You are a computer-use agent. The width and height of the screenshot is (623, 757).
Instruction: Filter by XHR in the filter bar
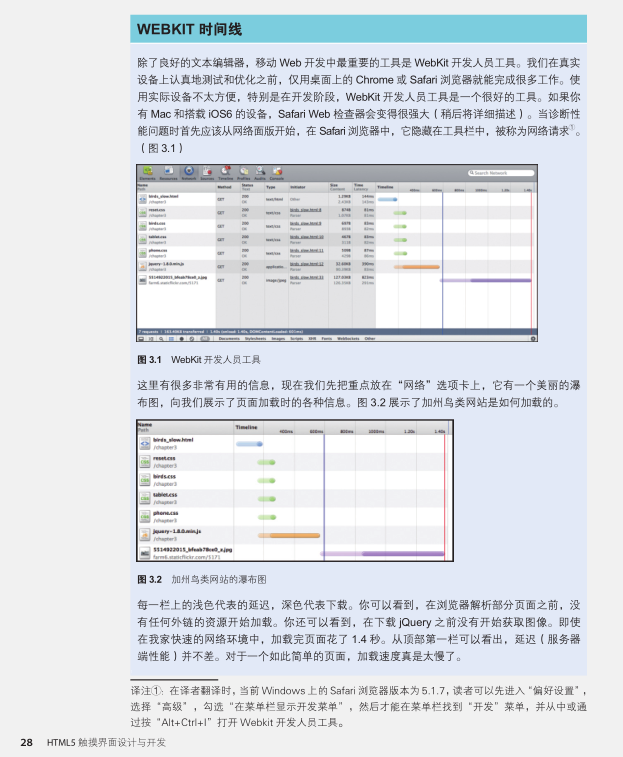312,338
